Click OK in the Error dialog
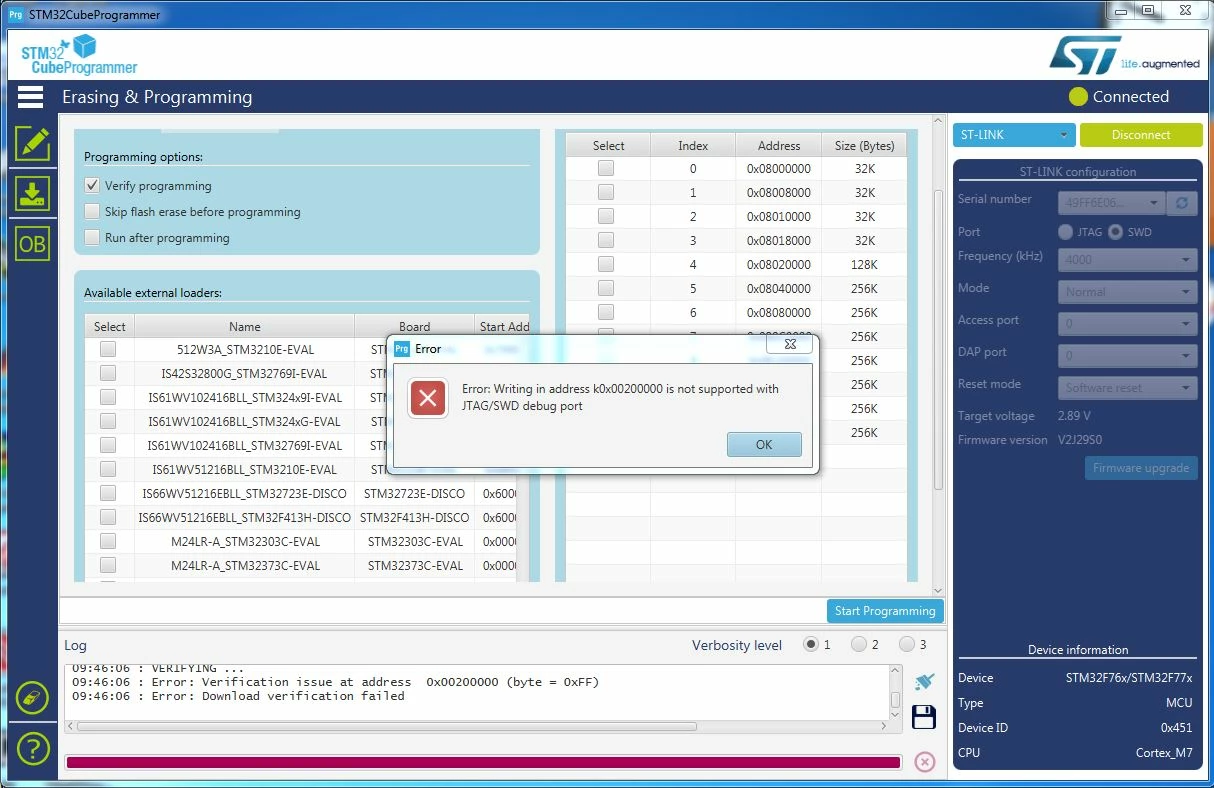 point(764,445)
